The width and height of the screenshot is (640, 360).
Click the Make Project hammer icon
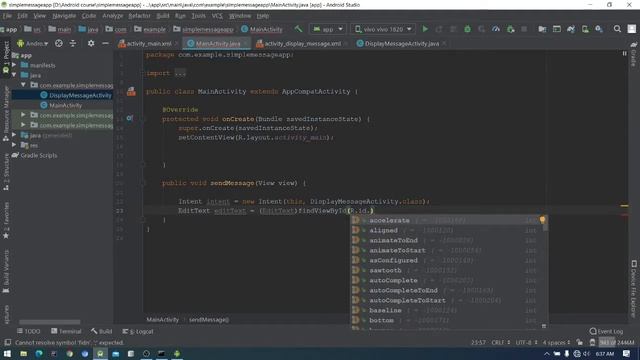(298, 29)
